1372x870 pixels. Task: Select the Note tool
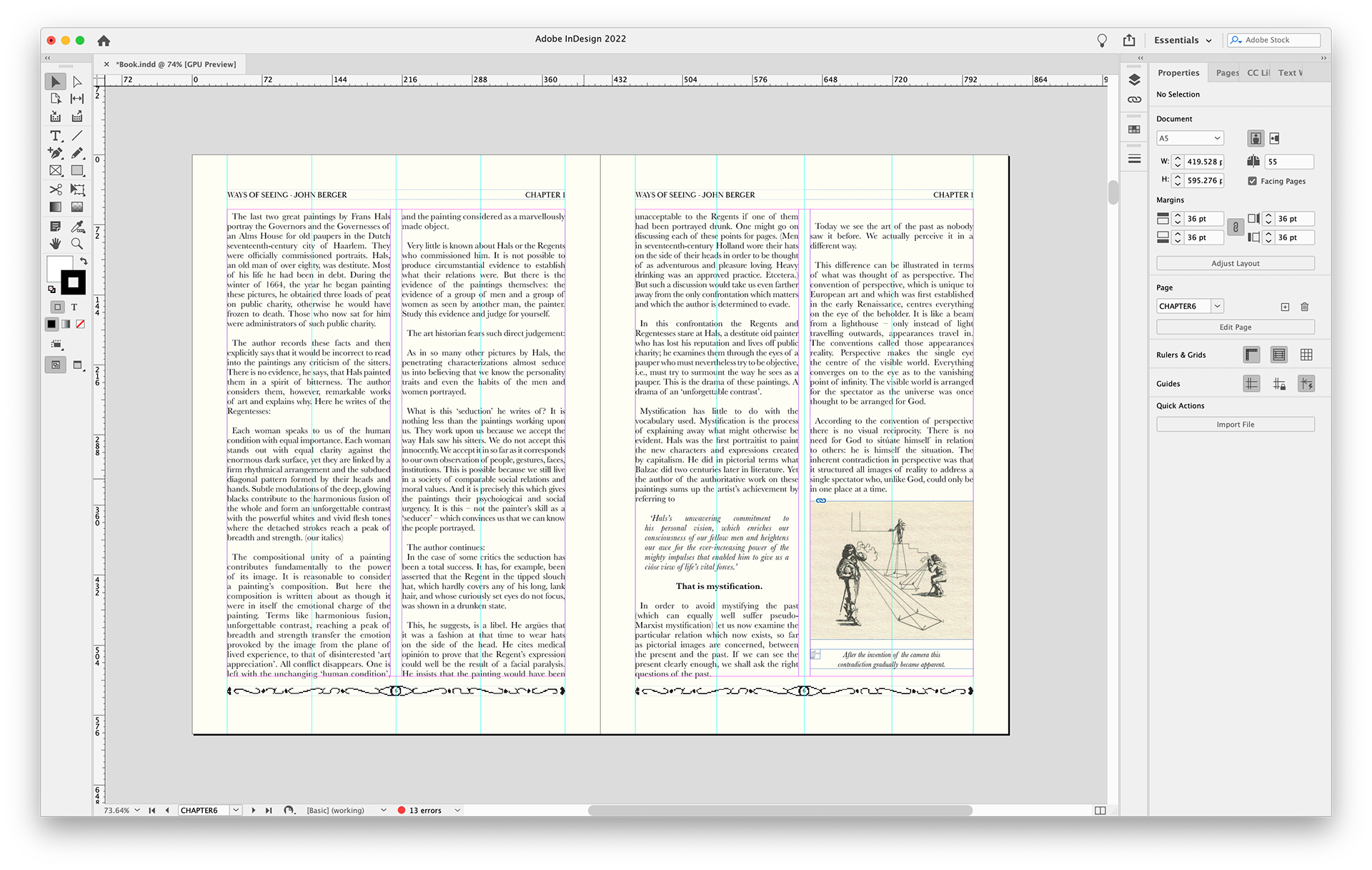[x=56, y=227]
